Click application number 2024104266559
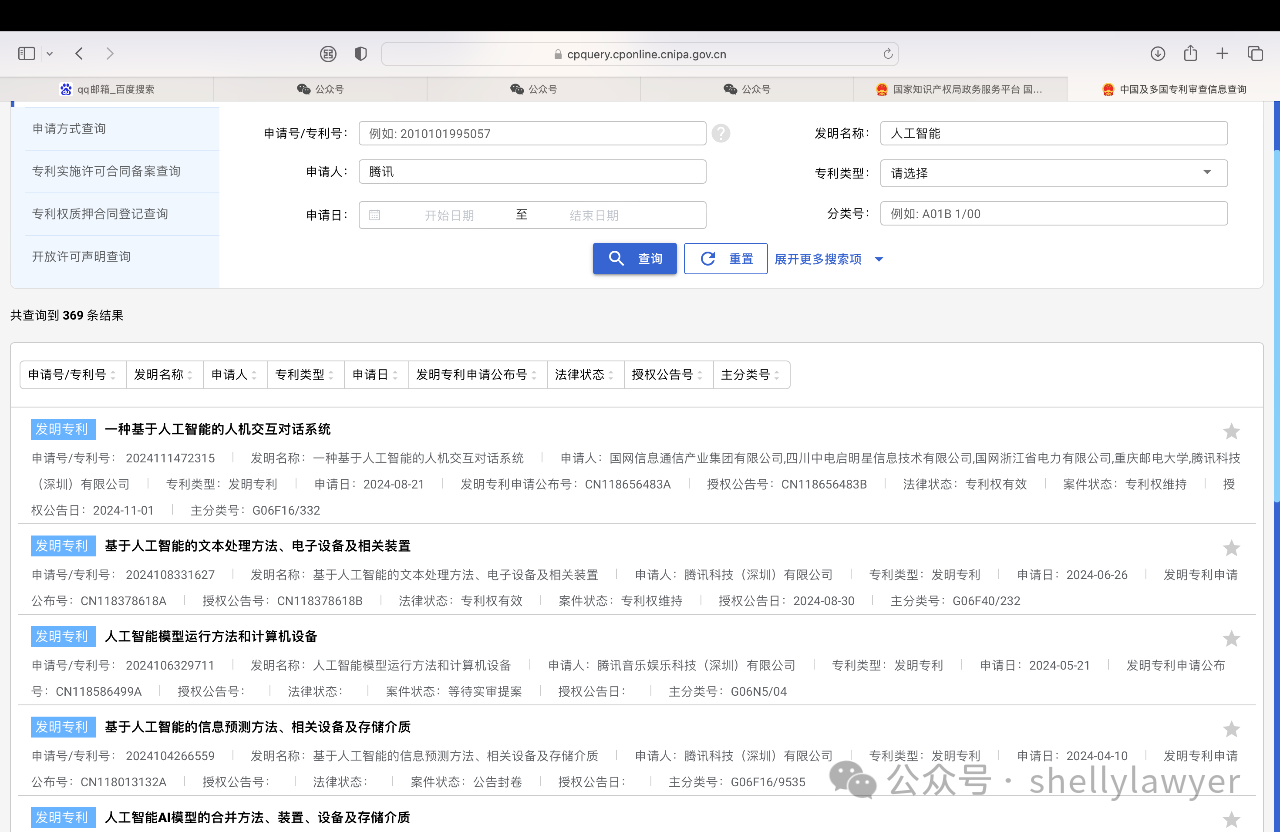 point(170,755)
